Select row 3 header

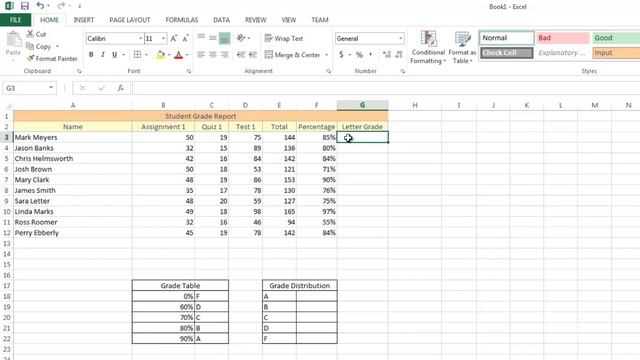(x=7, y=137)
